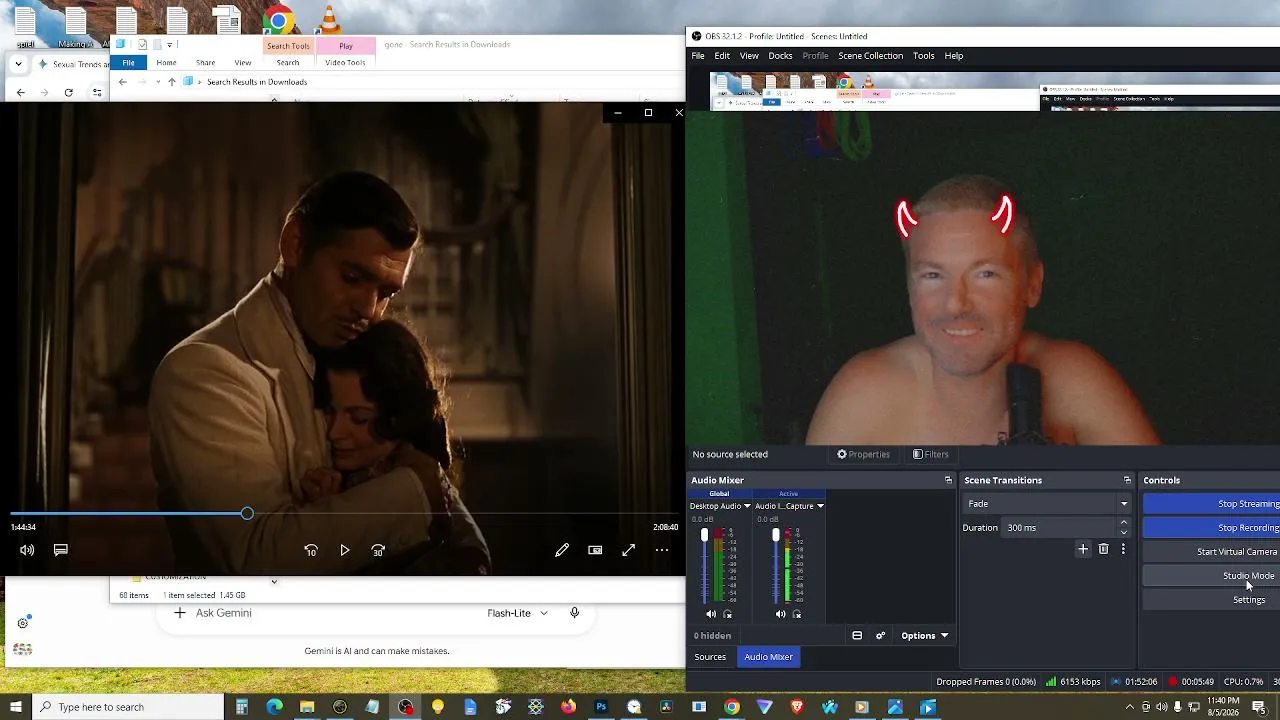Open the Options dropdown in Audio Mixer
This screenshot has height=720, width=1280.
(924, 636)
